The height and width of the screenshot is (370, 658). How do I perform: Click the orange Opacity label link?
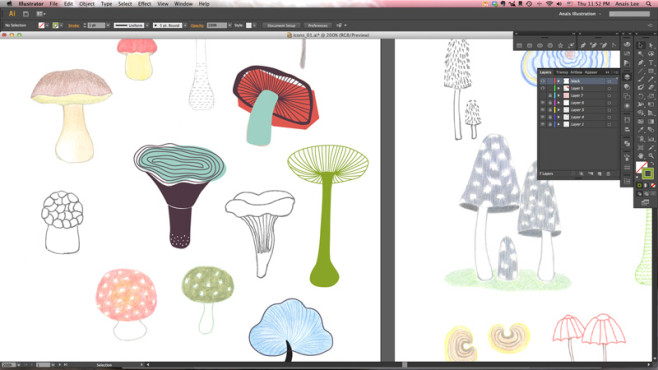pyautogui.click(x=197, y=26)
